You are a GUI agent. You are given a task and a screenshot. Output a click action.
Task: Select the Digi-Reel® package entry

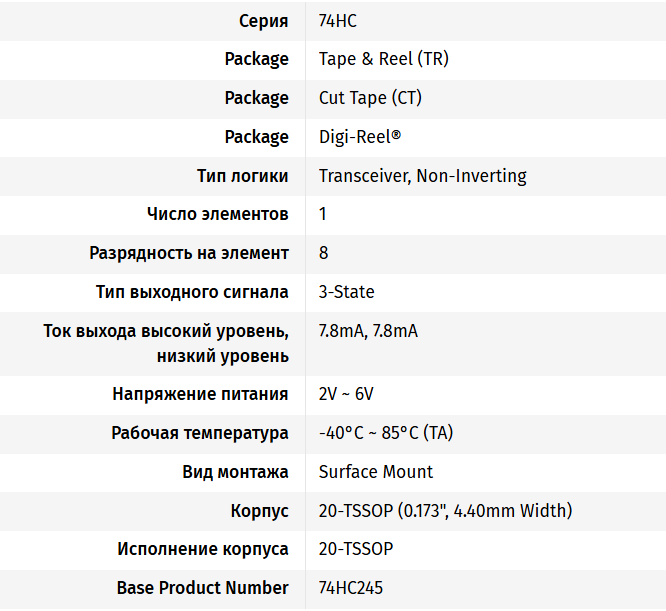359,137
